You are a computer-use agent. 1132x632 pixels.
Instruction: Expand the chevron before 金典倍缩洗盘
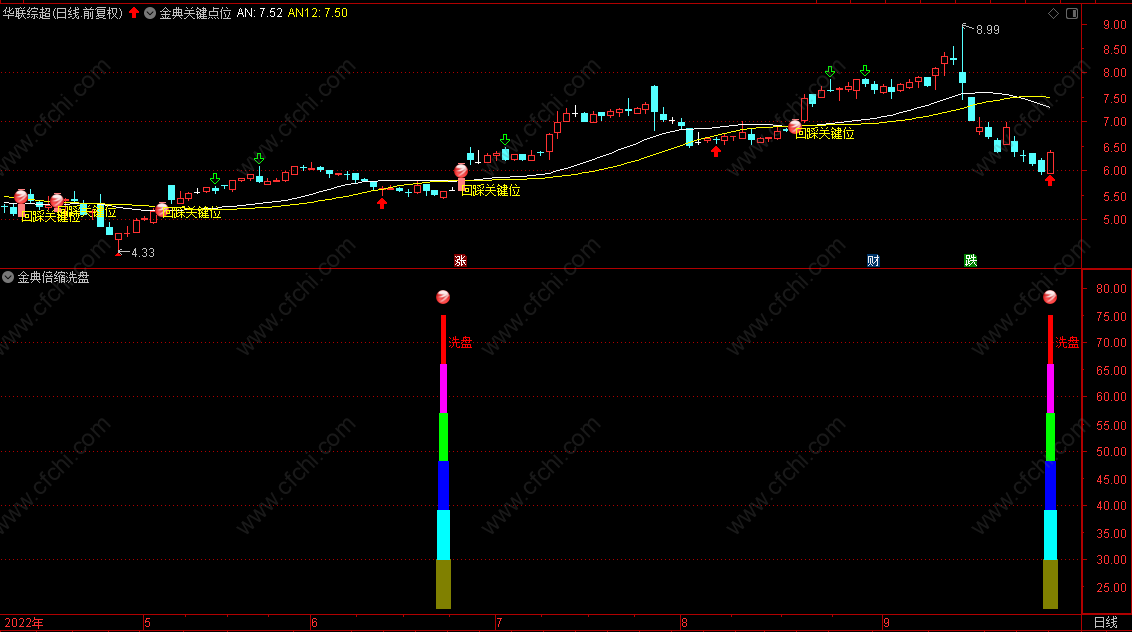(8, 277)
